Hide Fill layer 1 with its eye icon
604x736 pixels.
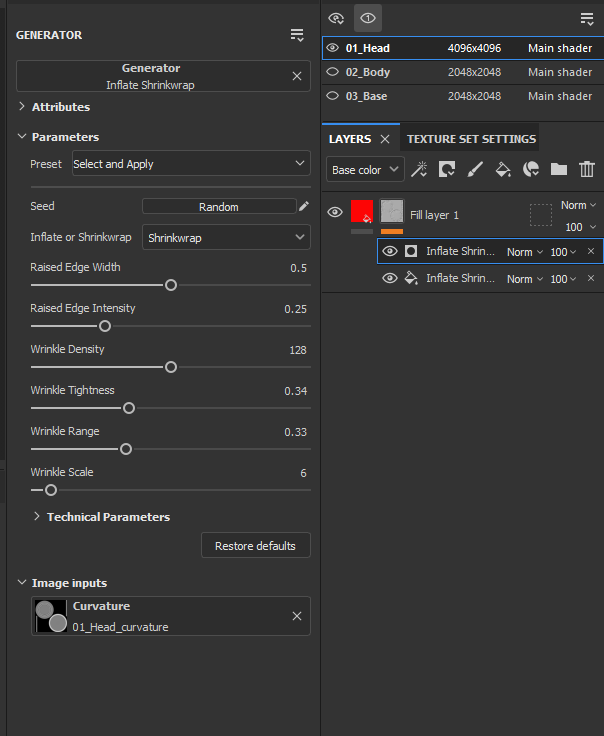335,212
